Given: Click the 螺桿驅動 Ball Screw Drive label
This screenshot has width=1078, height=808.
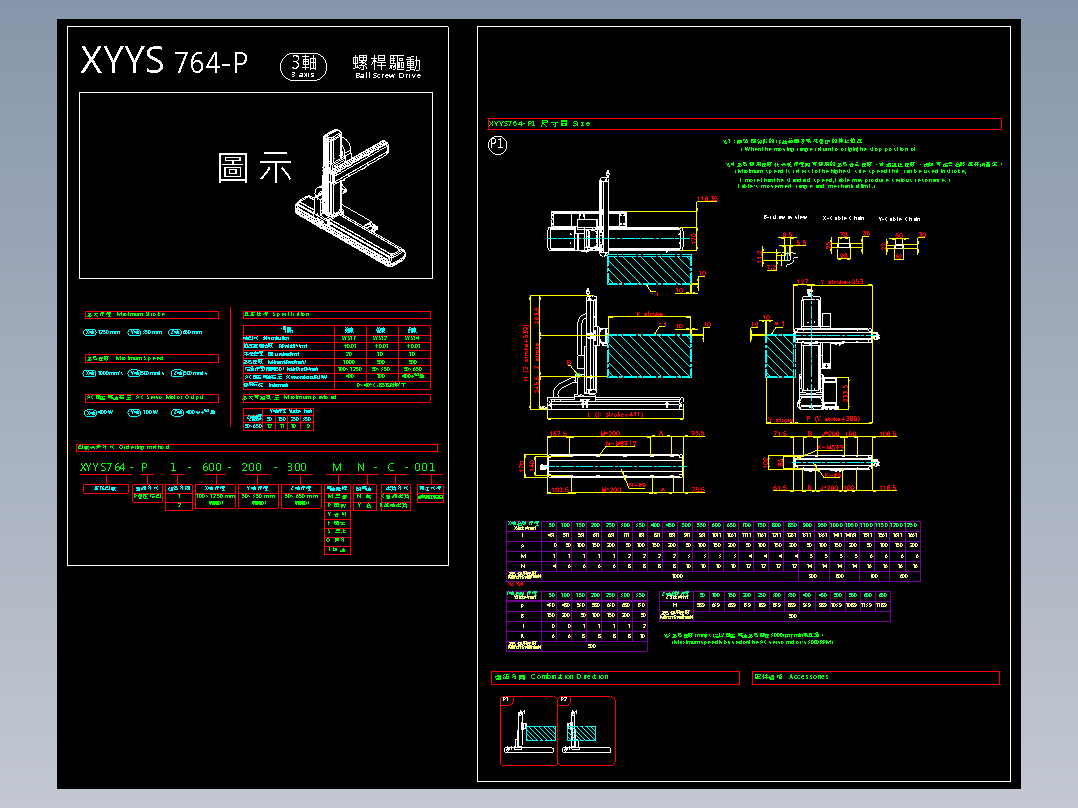Looking at the screenshot, I should pyautogui.click(x=387, y=67).
